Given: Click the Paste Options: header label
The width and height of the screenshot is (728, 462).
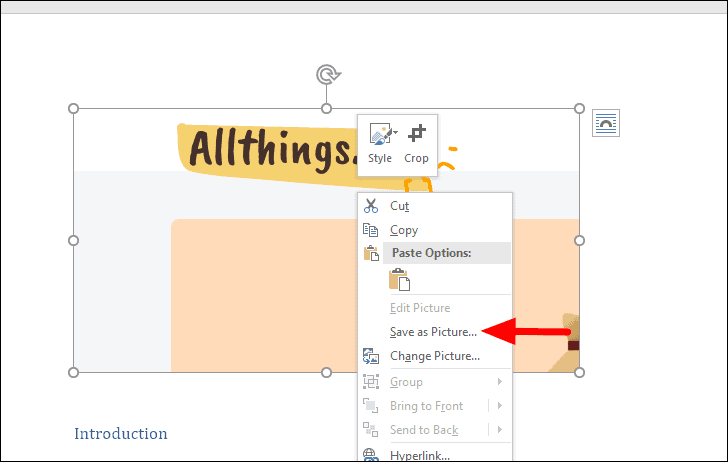Looking at the screenshot, I should 432,253.
